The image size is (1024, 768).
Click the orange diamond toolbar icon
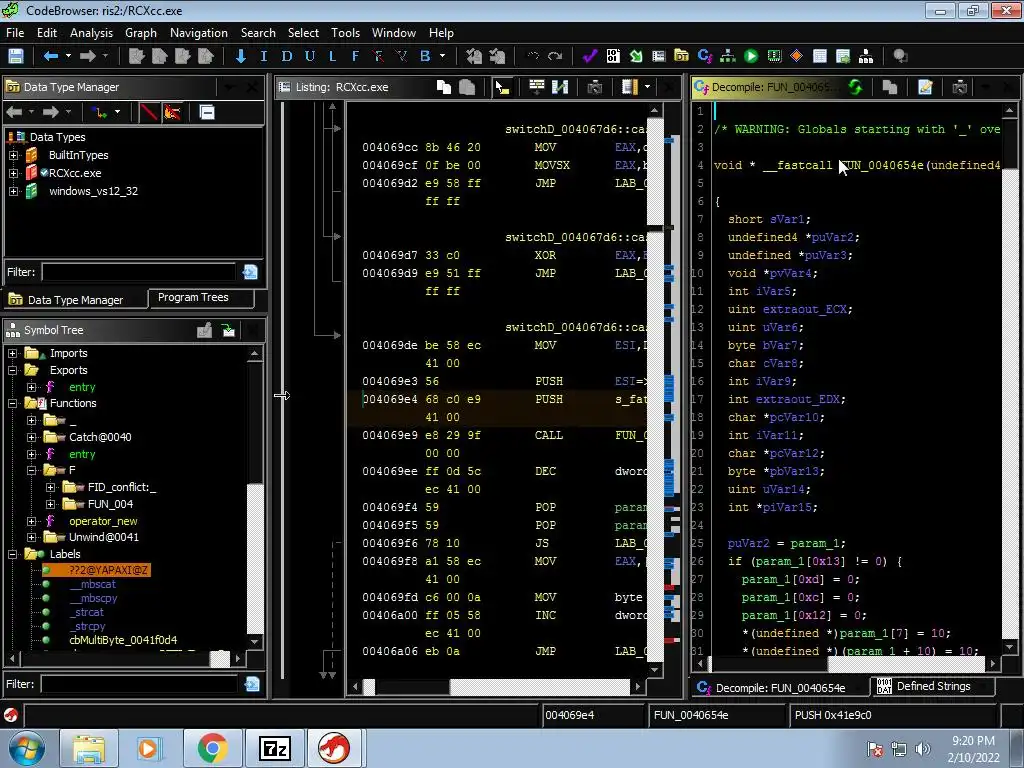click(x=797, y=56)
